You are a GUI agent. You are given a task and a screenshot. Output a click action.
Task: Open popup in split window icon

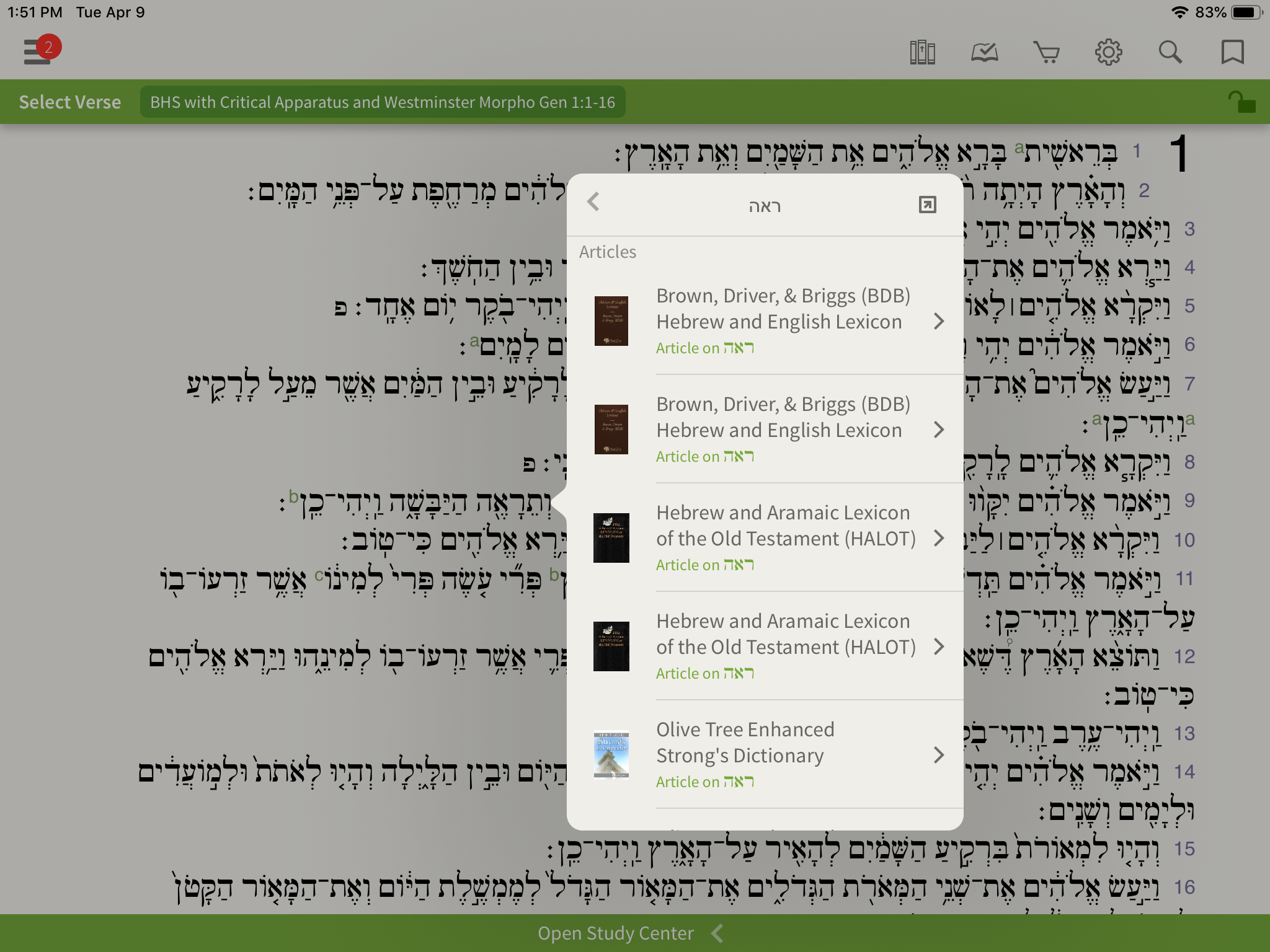coord(927,205)
